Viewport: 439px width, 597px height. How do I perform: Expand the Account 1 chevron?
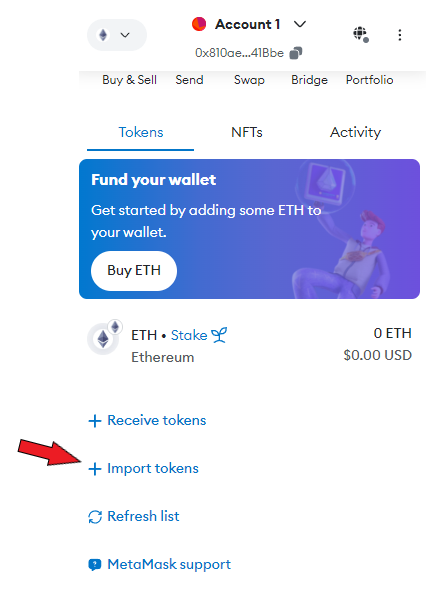(x=300, y=24)
